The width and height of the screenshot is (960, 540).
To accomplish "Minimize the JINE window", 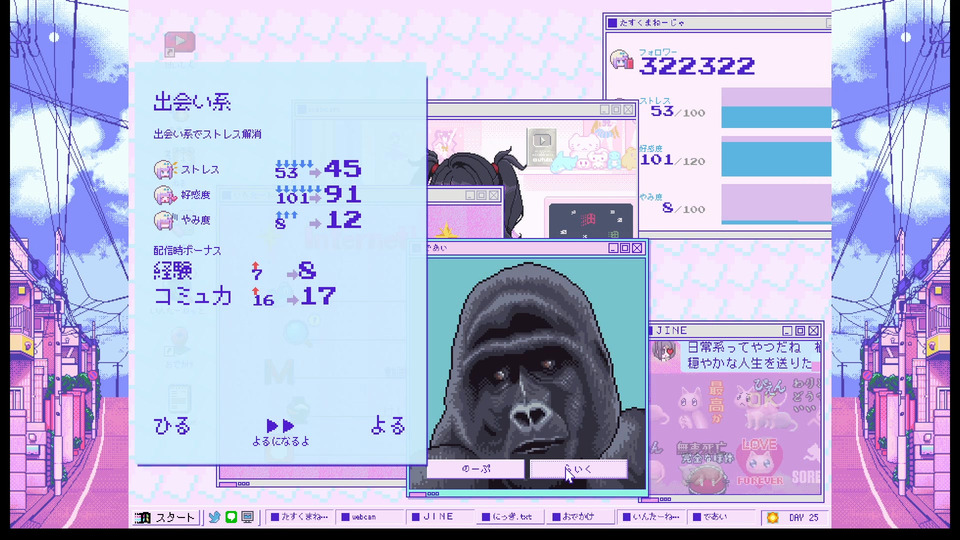I will pyautogui.click(x=787, y=331).
